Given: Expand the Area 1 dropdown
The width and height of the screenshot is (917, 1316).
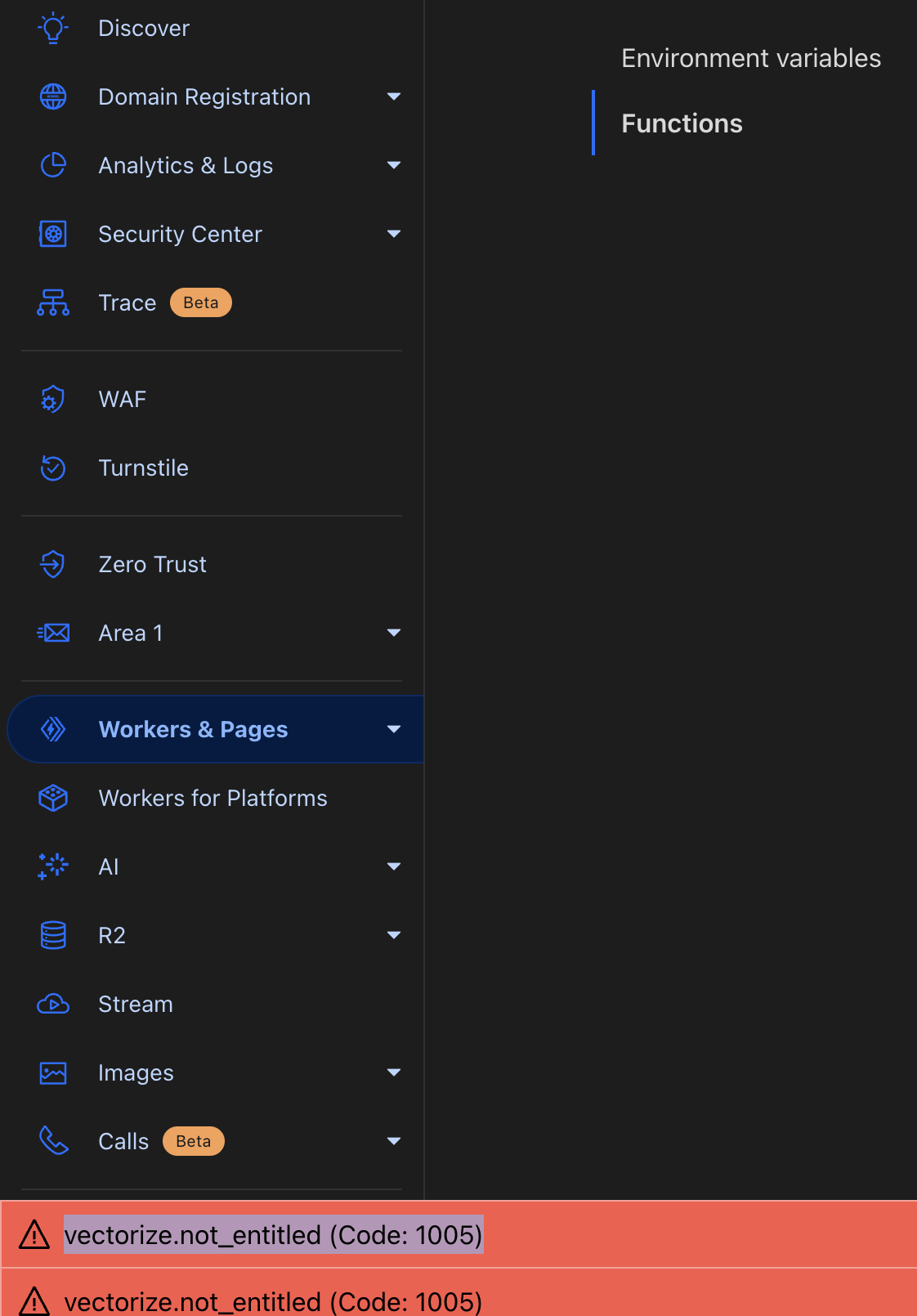Looking at the screenshot, I should coord(394,632).
